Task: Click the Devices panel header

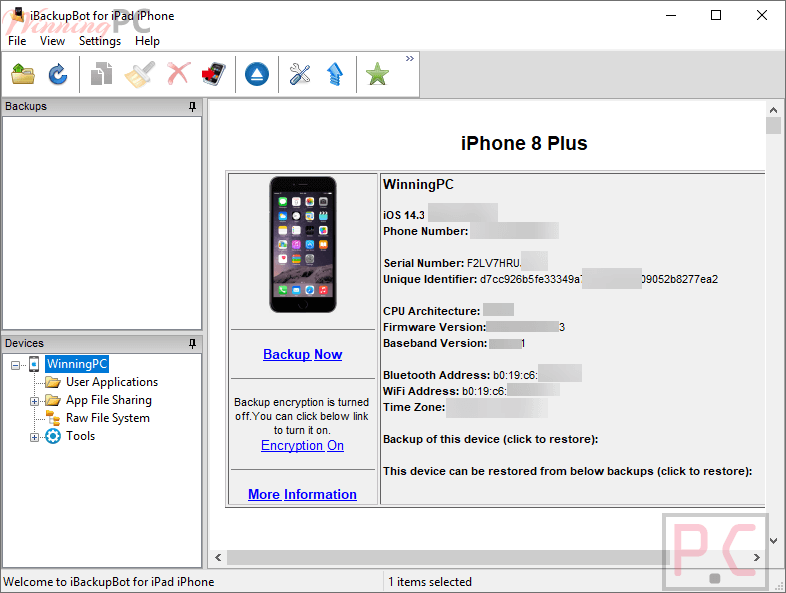Action: pyautogui.click(x=102, y=343)
